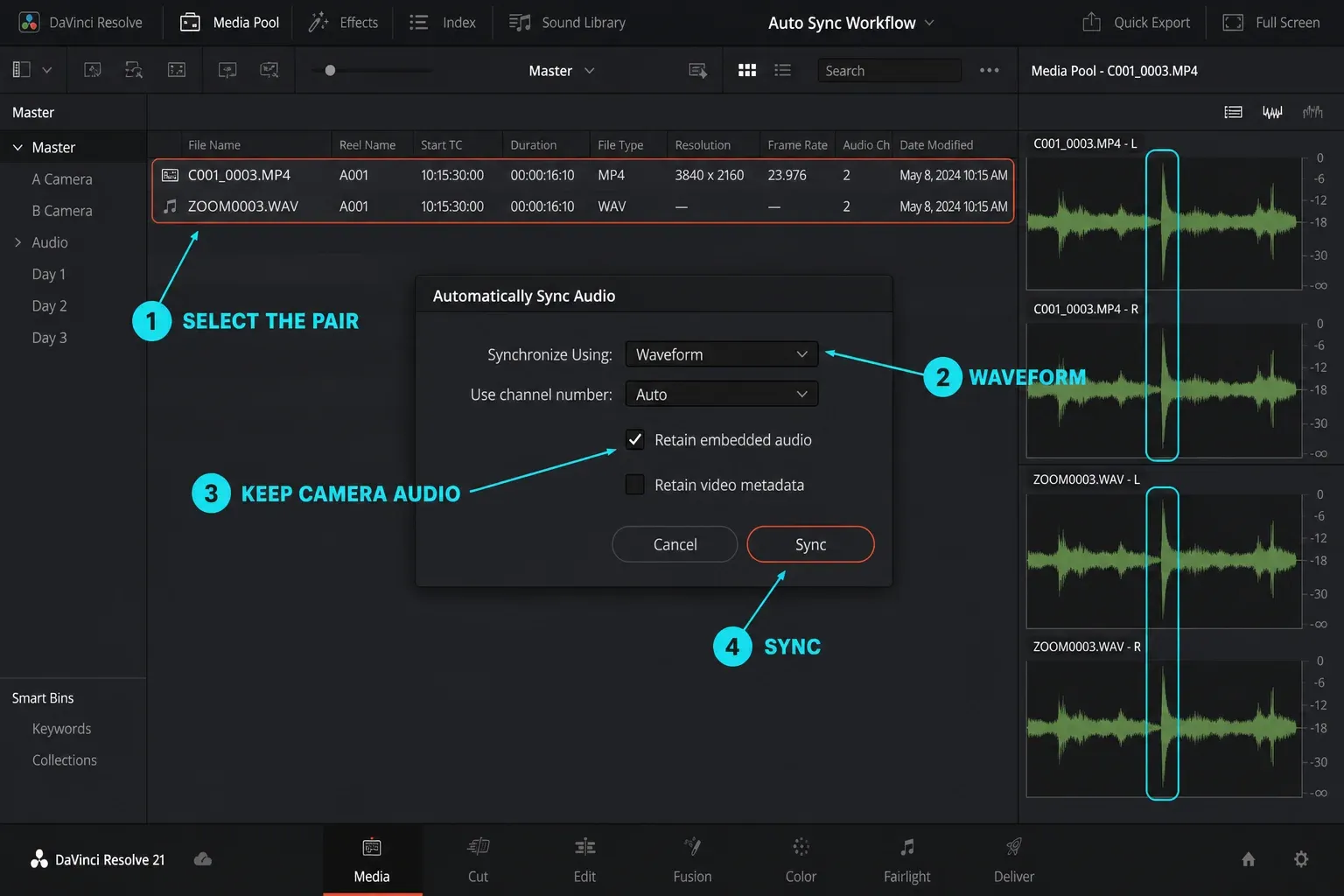Screen dimensions: 1344x896
Task: Click the Cancel button
Action: pos(675,544)
